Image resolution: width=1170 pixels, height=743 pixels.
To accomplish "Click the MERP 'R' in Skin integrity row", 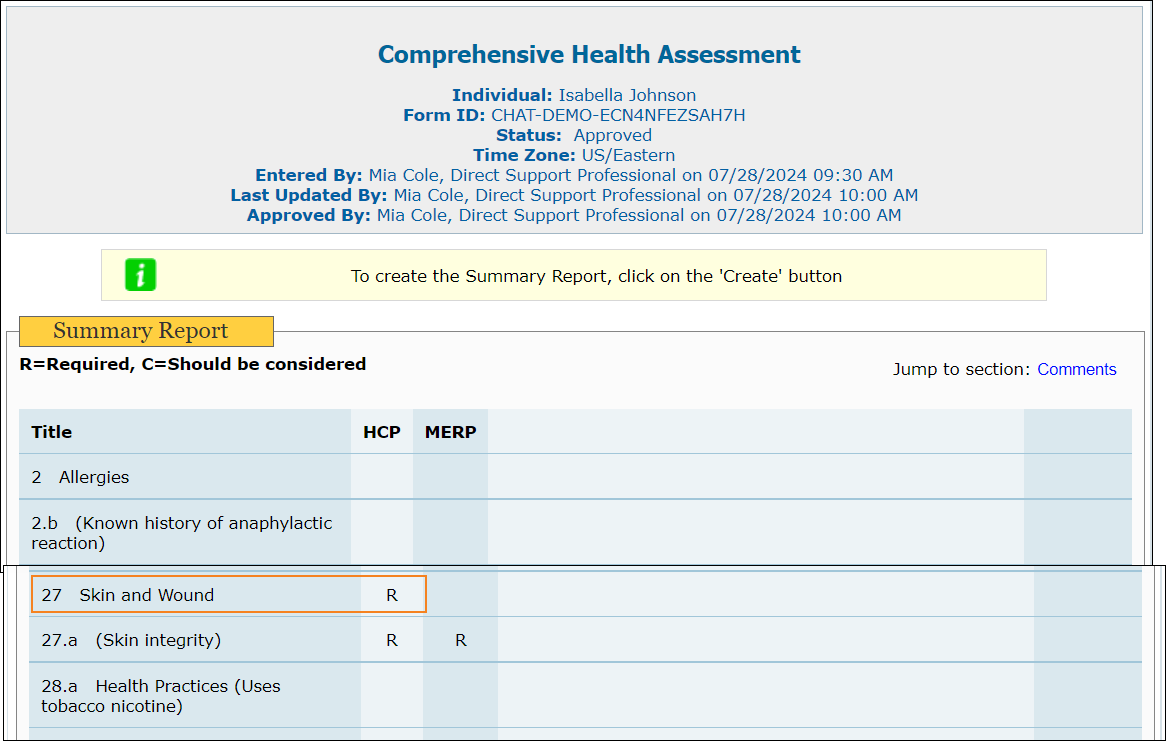I will click(x=461, y=640).
